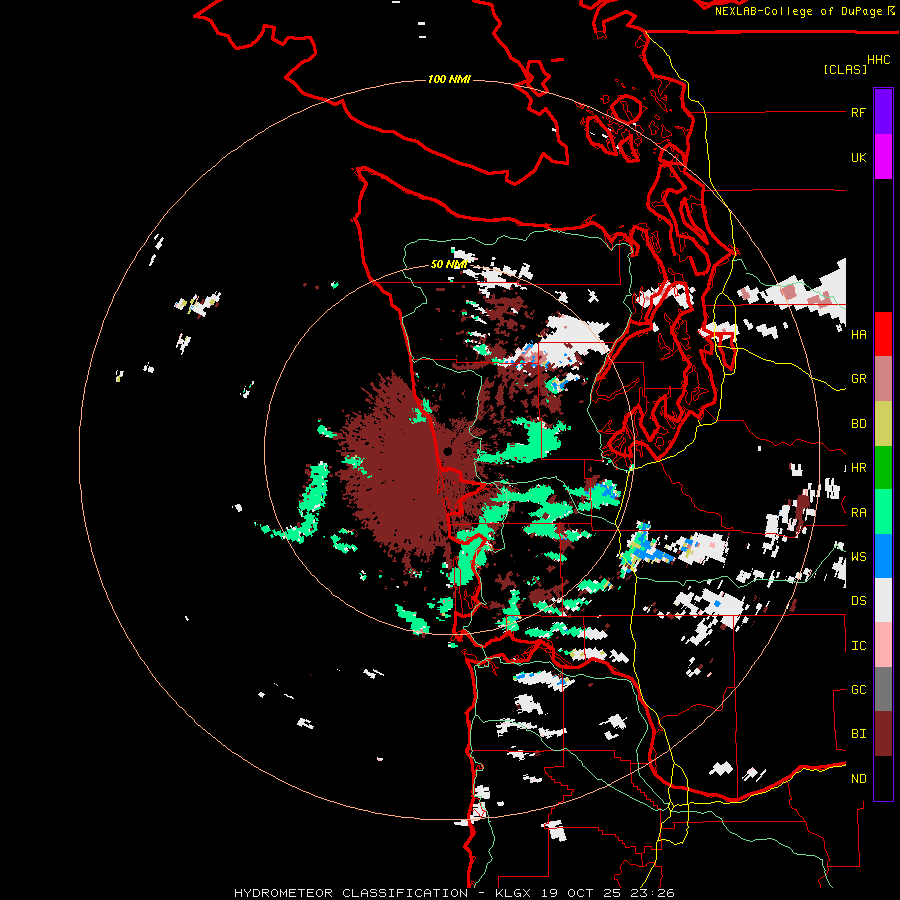Click the RF purple legend swatch

[x=883, y=112]
